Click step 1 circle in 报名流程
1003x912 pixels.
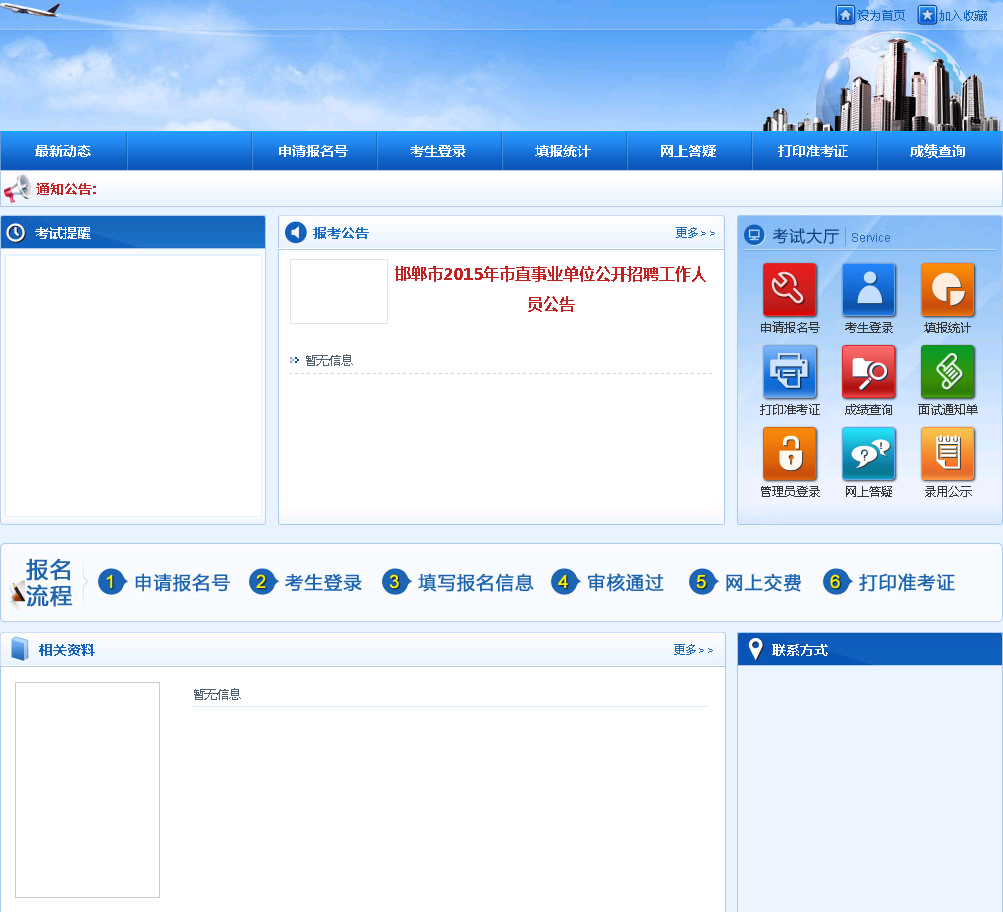pyautogui.click(x=111, y=582)
